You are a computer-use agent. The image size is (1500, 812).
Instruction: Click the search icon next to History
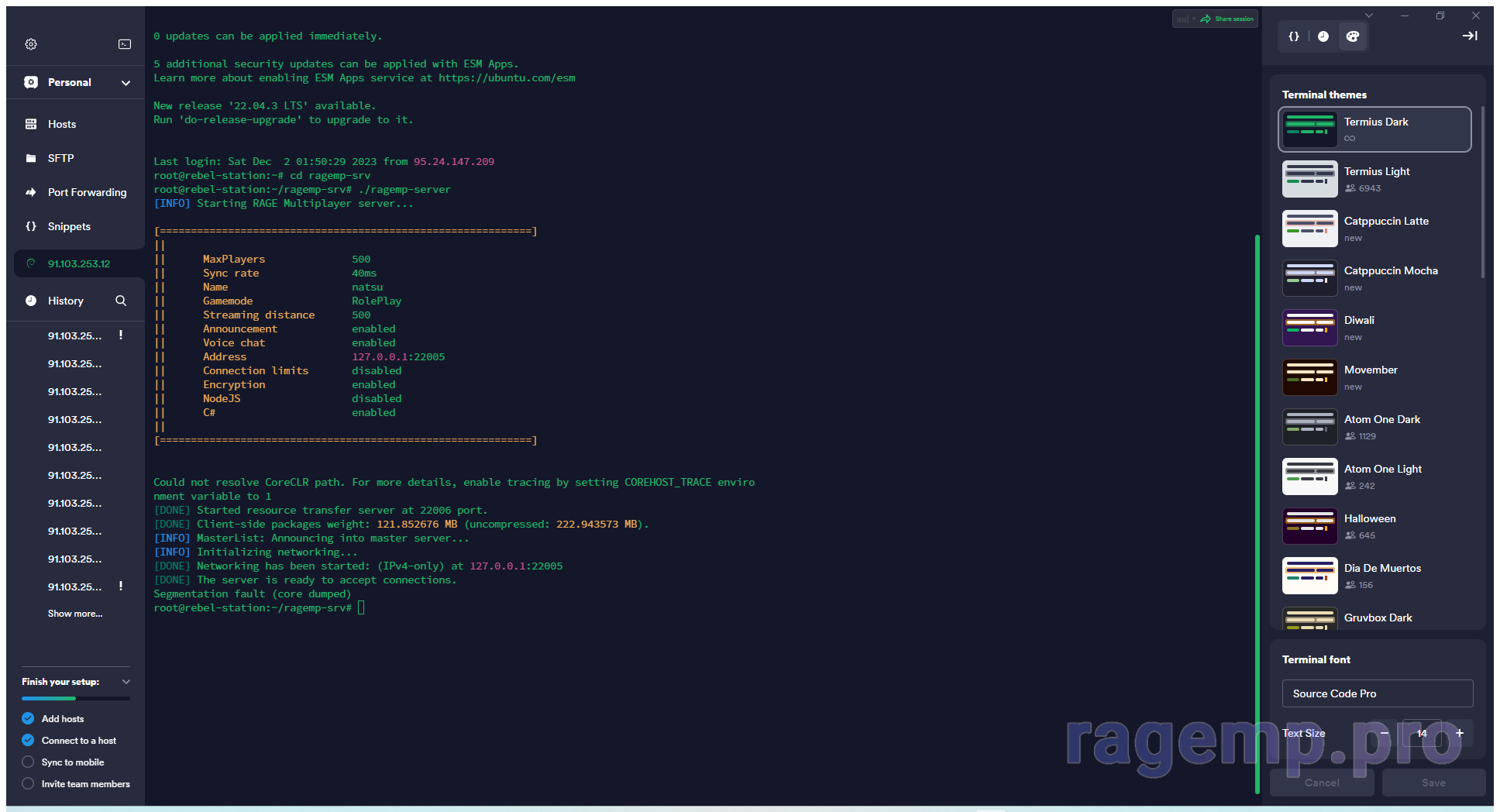pos(121,301)
